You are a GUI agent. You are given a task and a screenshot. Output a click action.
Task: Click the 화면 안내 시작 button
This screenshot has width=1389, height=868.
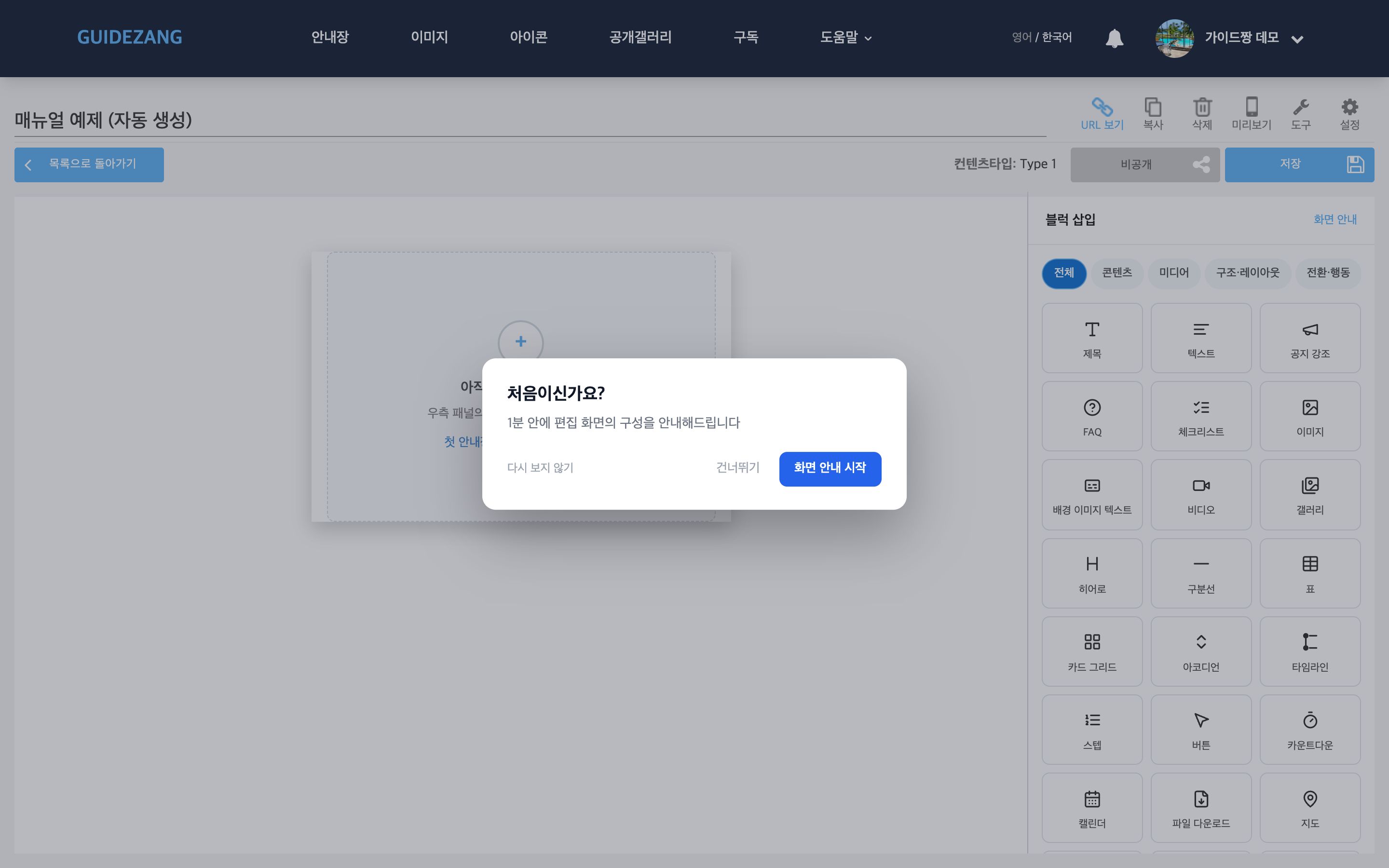(x=830, y=469)
